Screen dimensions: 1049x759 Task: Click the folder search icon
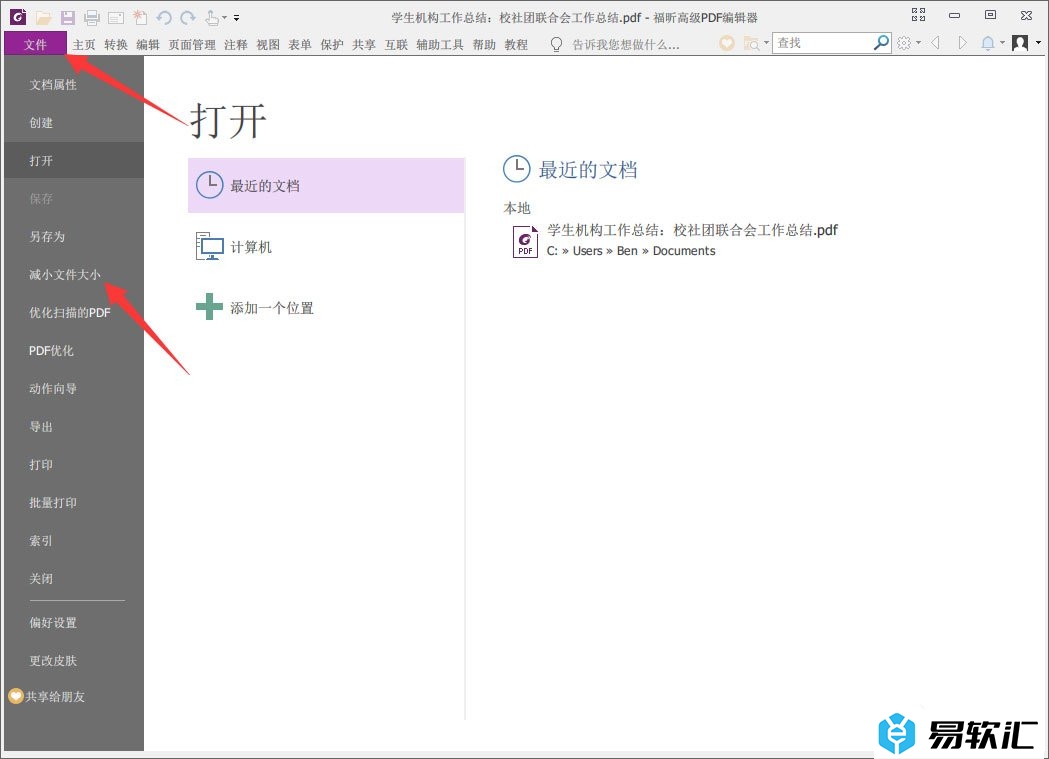point(751,43)
